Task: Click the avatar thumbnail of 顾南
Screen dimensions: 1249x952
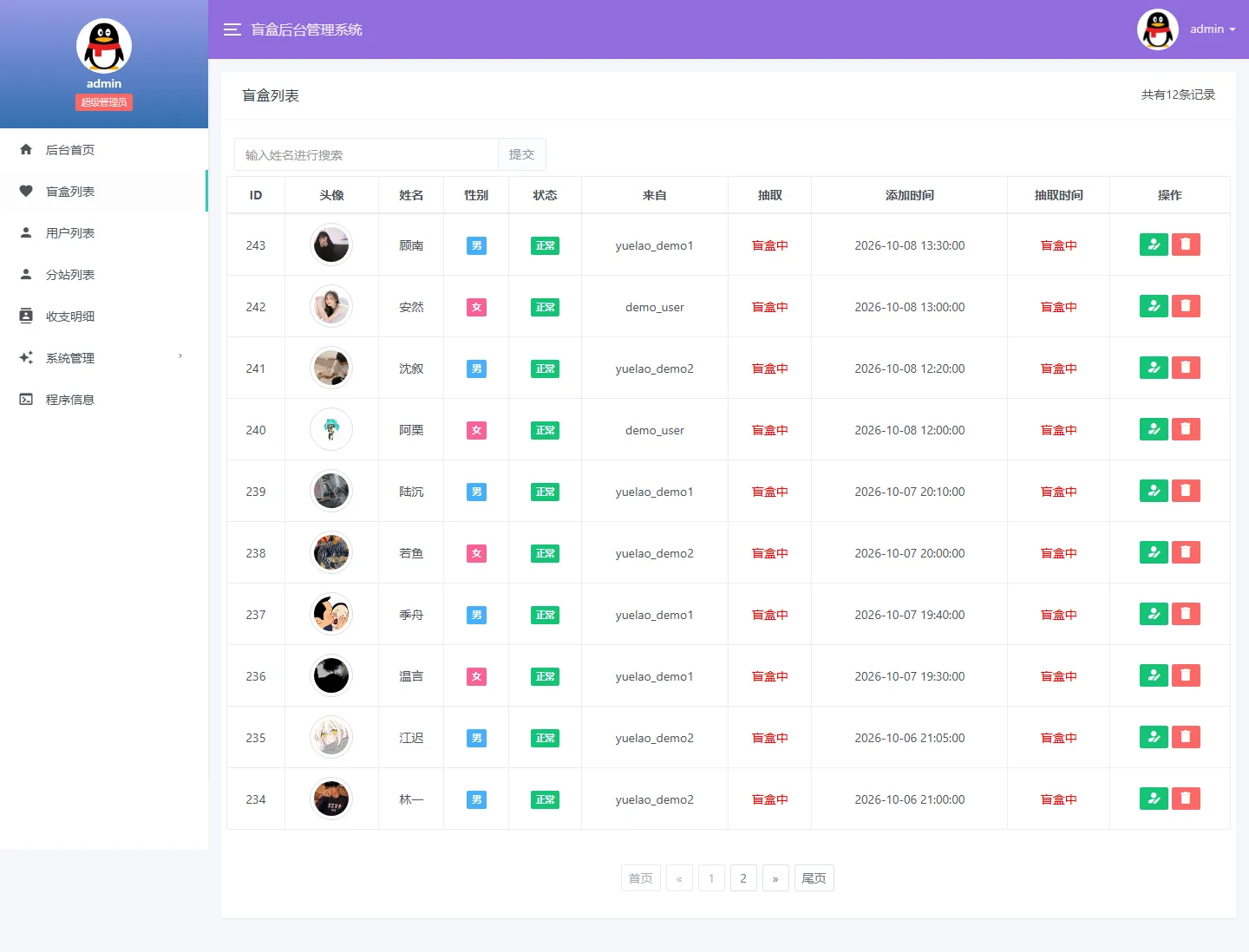Action: [331, 245]
